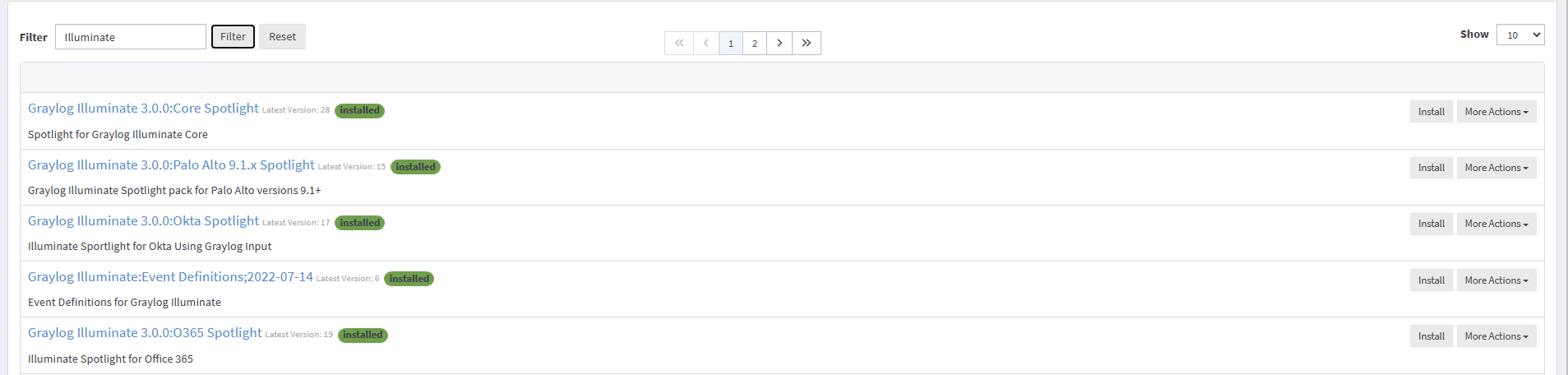Expand More Actions for Palo Alto Spotlight
This screenshot has width=1568, height=375.
pyautogui.click(x=1496, y=168)
